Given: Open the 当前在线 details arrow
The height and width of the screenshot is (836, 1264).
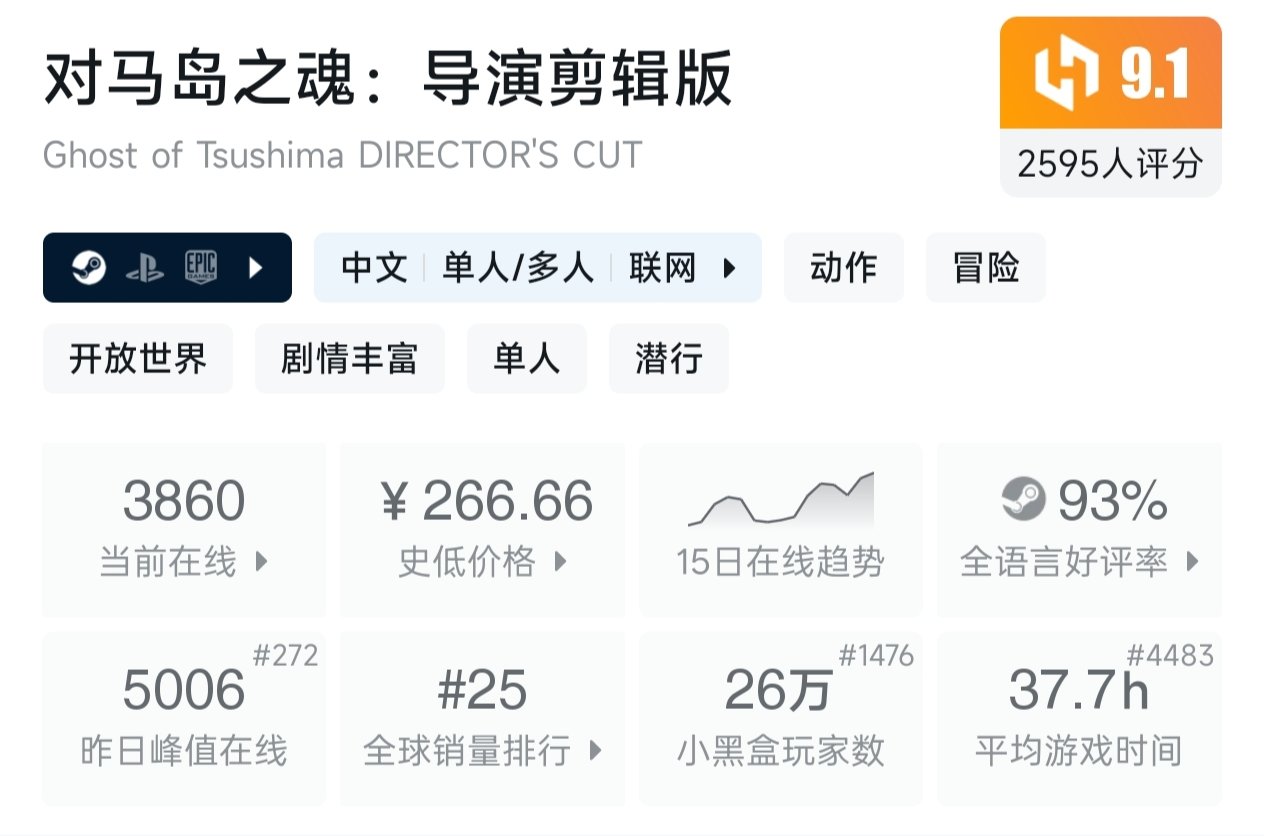Looking at the screenshot, I should (261, 562).
